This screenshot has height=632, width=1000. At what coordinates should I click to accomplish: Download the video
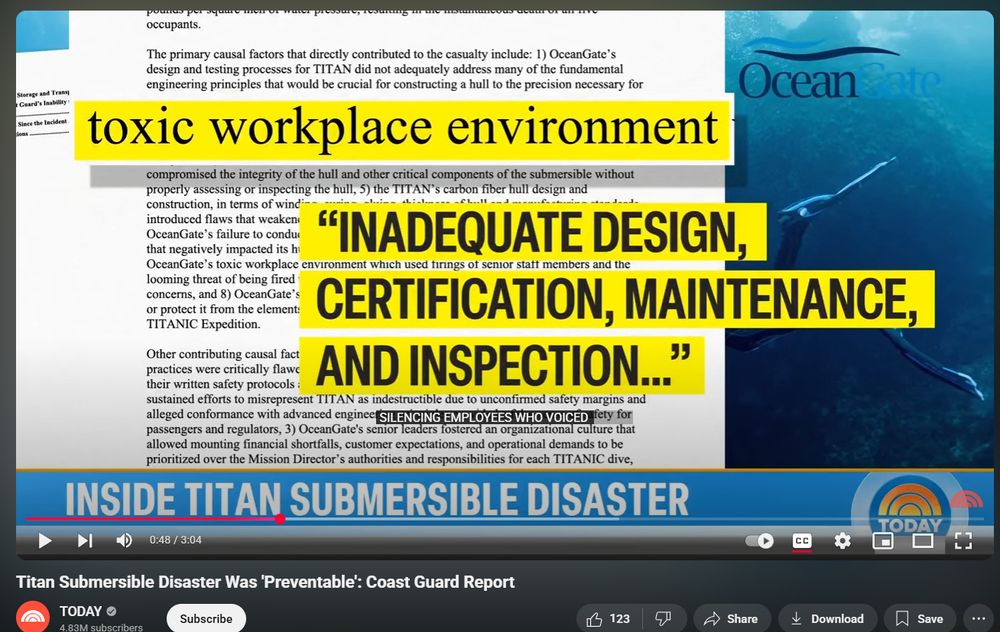point(827,619)
